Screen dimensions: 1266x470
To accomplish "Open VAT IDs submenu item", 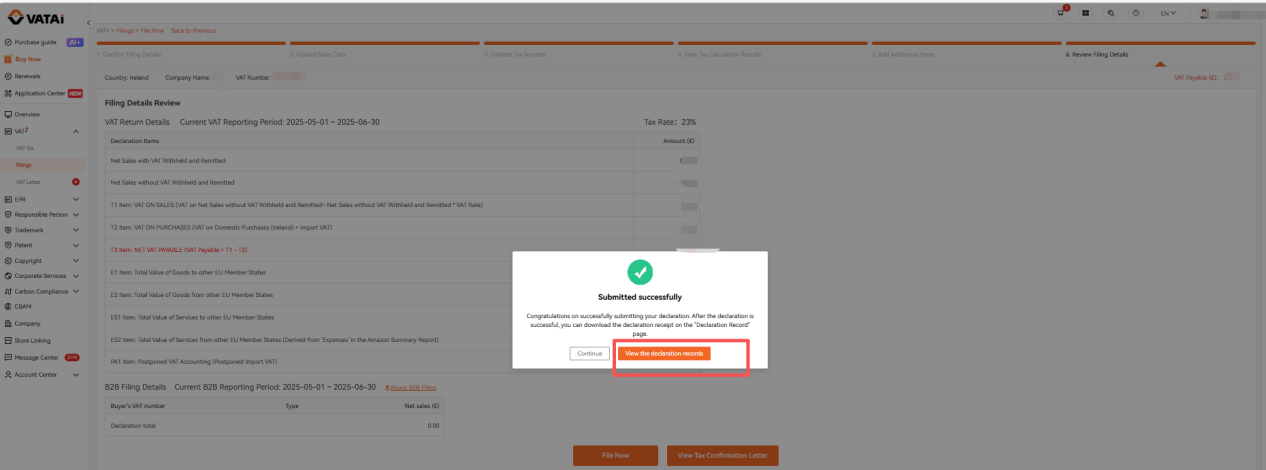I will (x=25, y=148).
